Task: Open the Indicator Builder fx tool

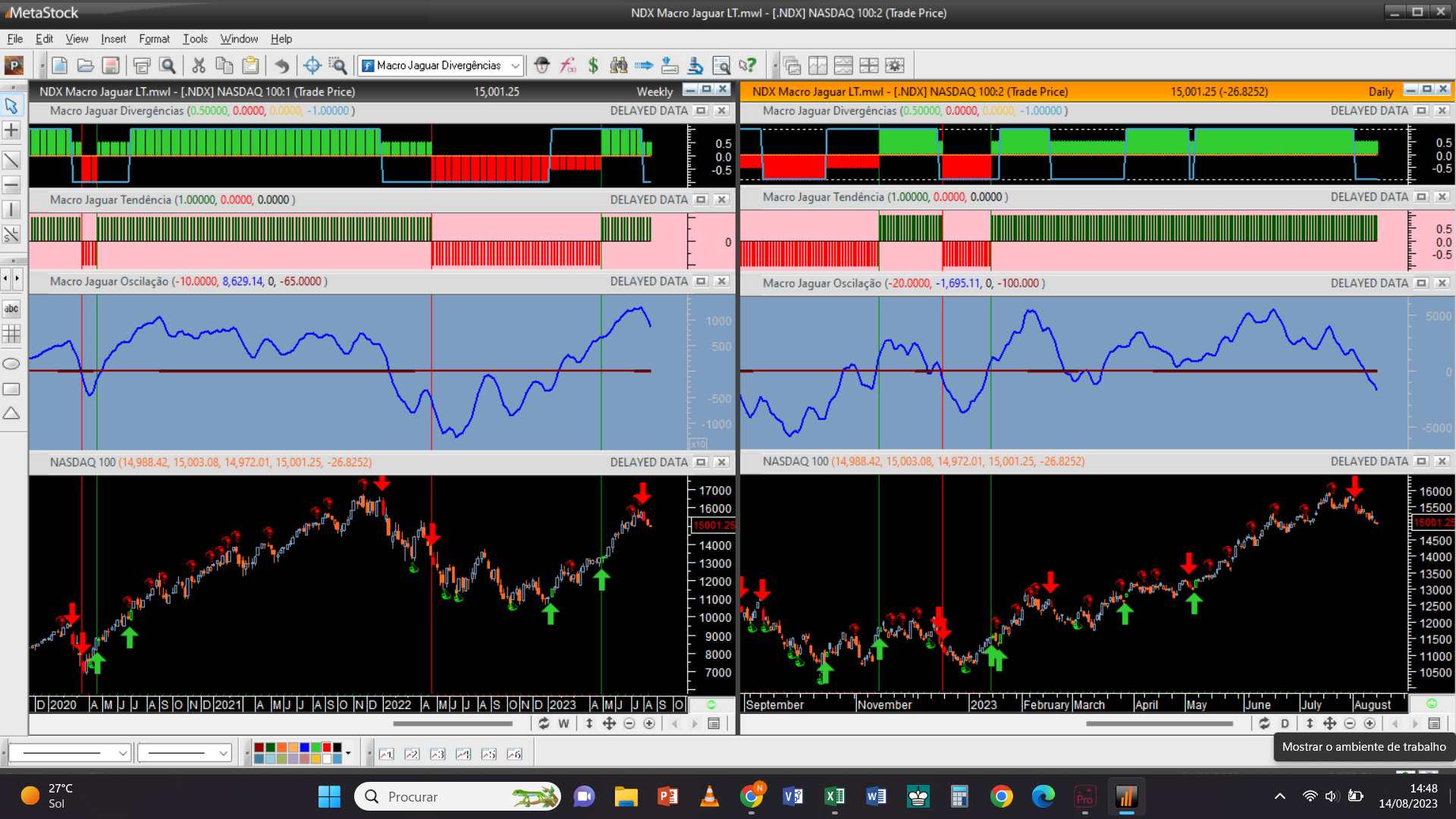Action: click(x=568, y=66)
